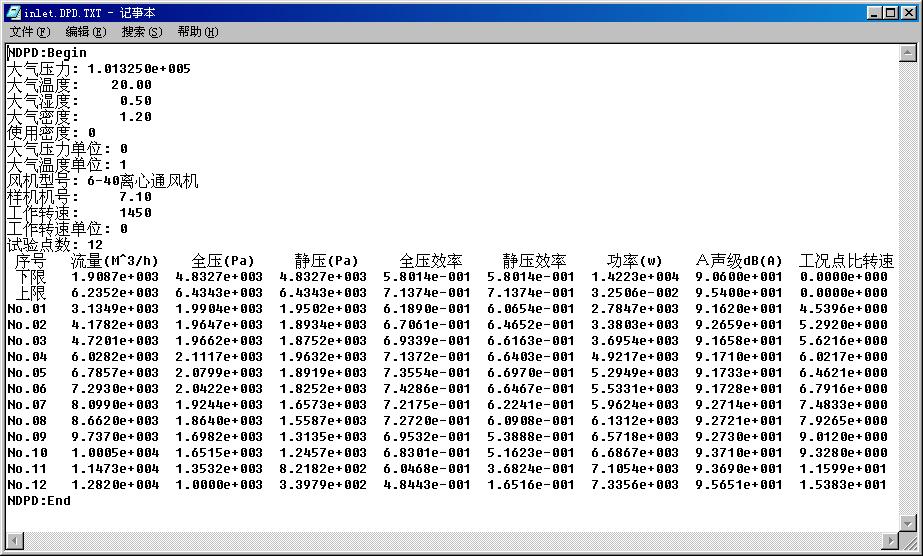This screenshot has width=923, height=556.
Task: Open the 文件(F) menu
Action: point(29,32)
